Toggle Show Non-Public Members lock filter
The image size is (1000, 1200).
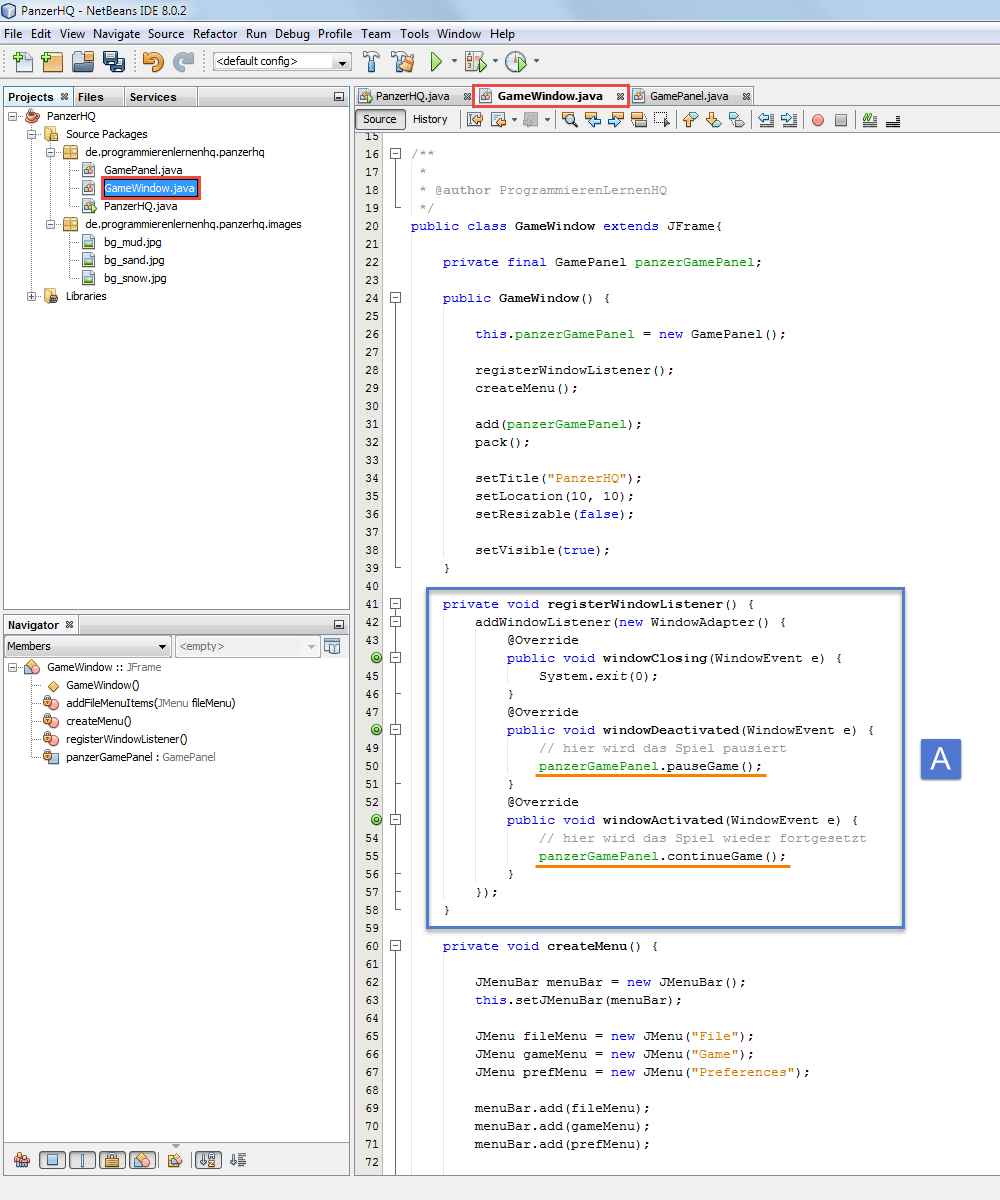(x=112, y=1160)
